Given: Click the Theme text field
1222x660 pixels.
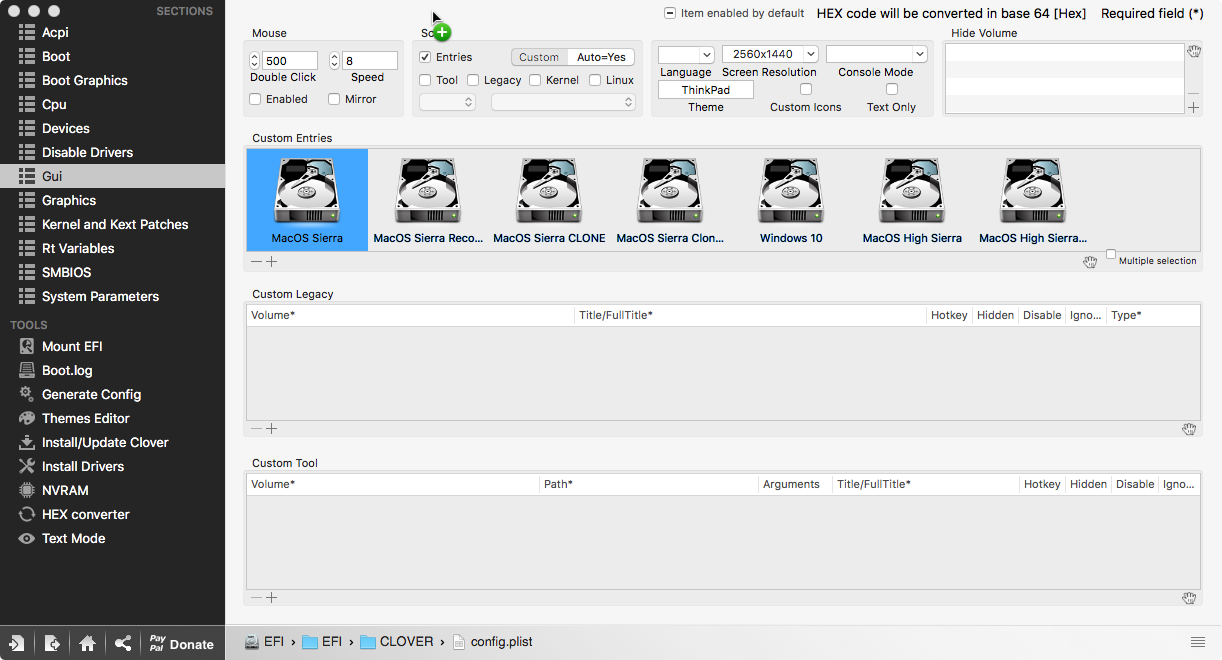Looking at the screenshot, I should click(x=706, y=90).
